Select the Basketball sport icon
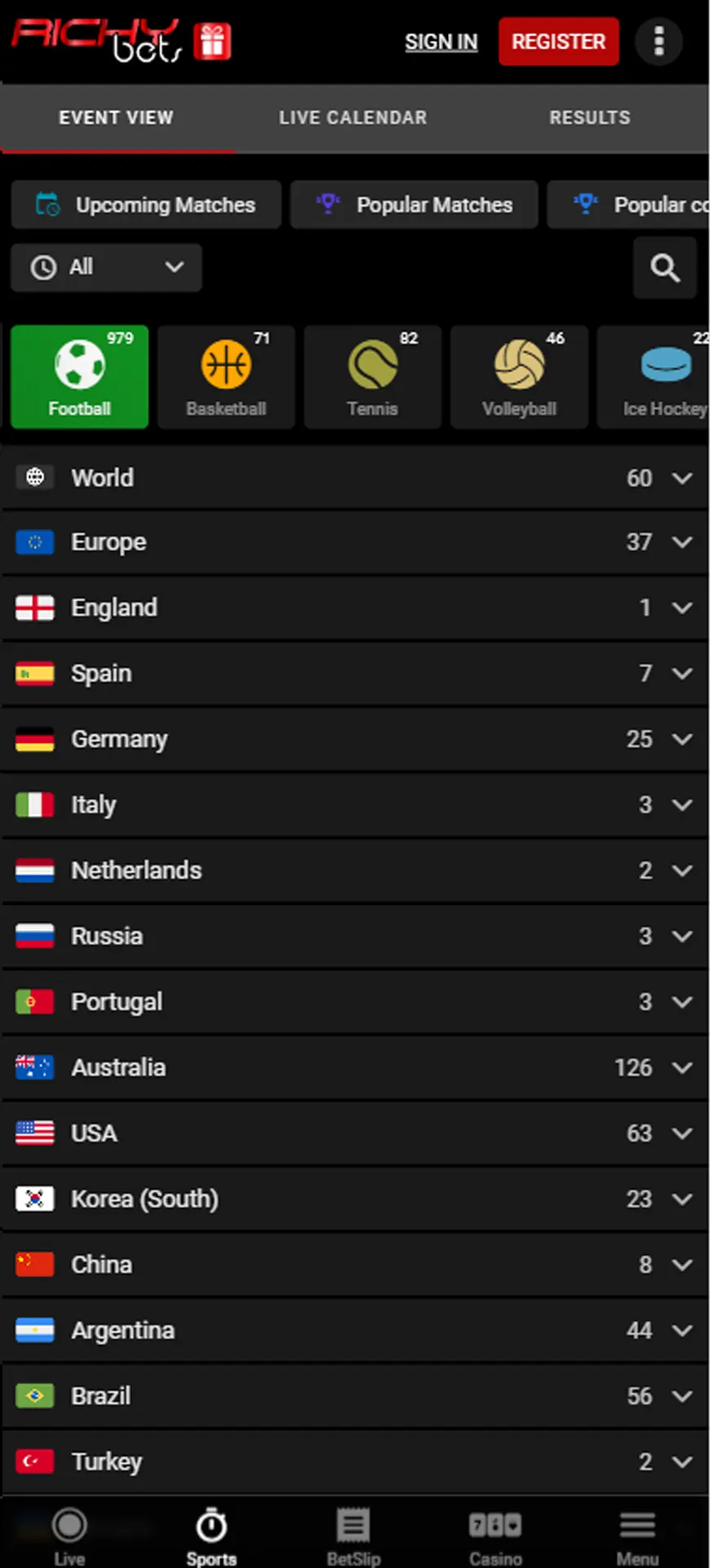710x1568 pixels. (226, 376)
